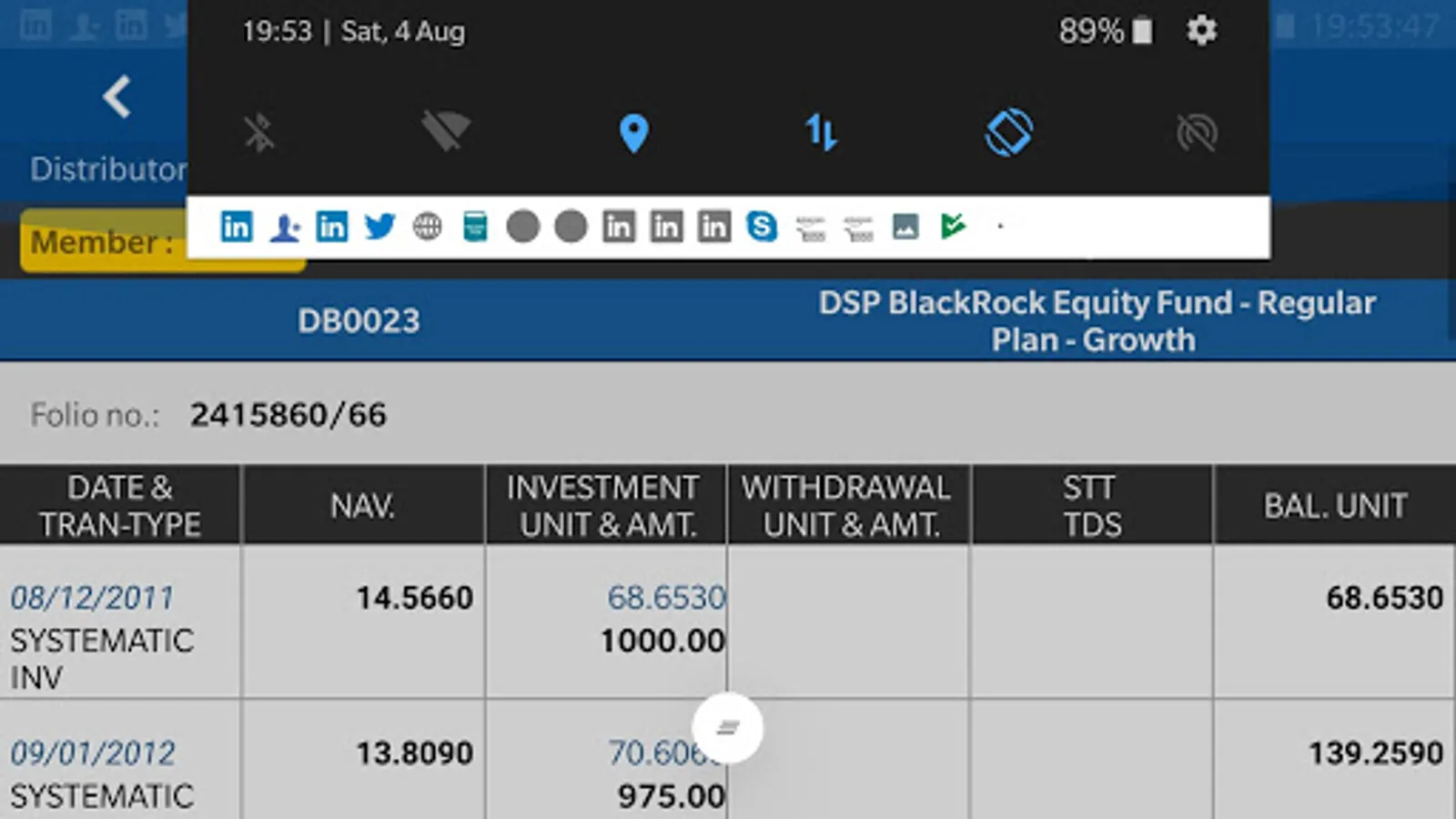
Task: Tap the battery icon beside 89%
Action: [x=1142, y=32]
